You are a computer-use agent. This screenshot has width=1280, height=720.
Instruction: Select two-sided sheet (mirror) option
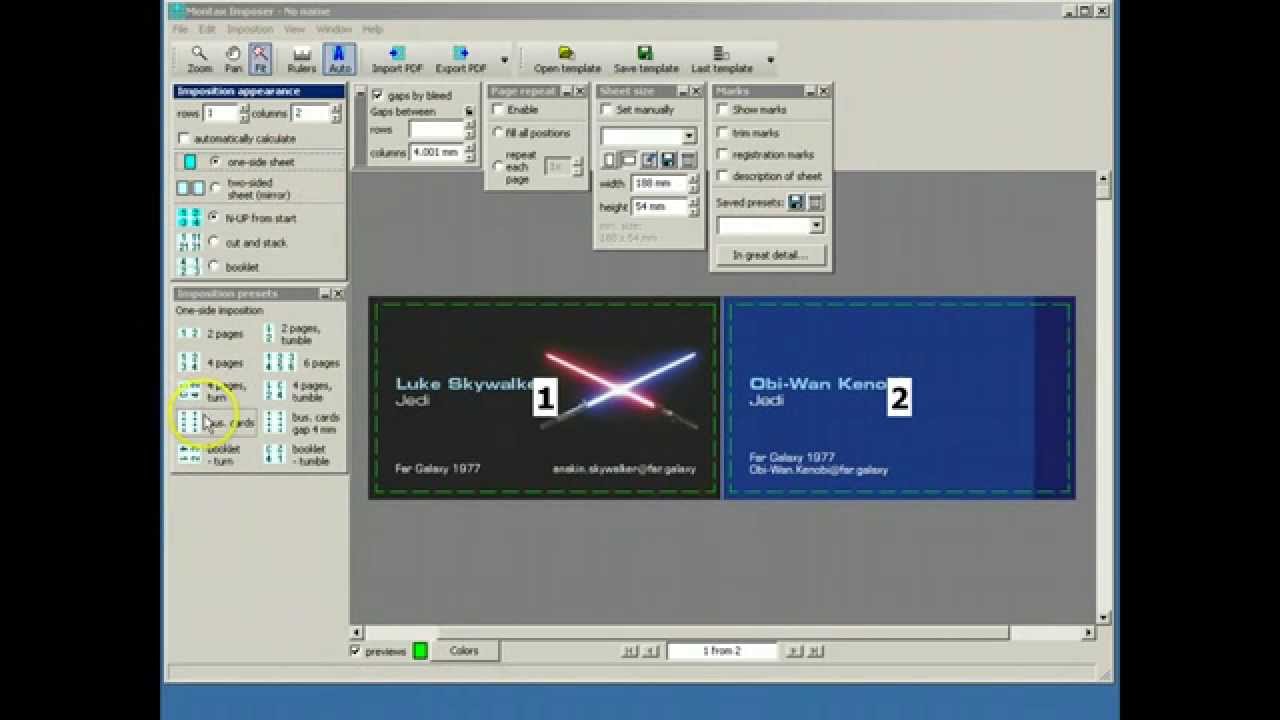(x=214, y=188)
